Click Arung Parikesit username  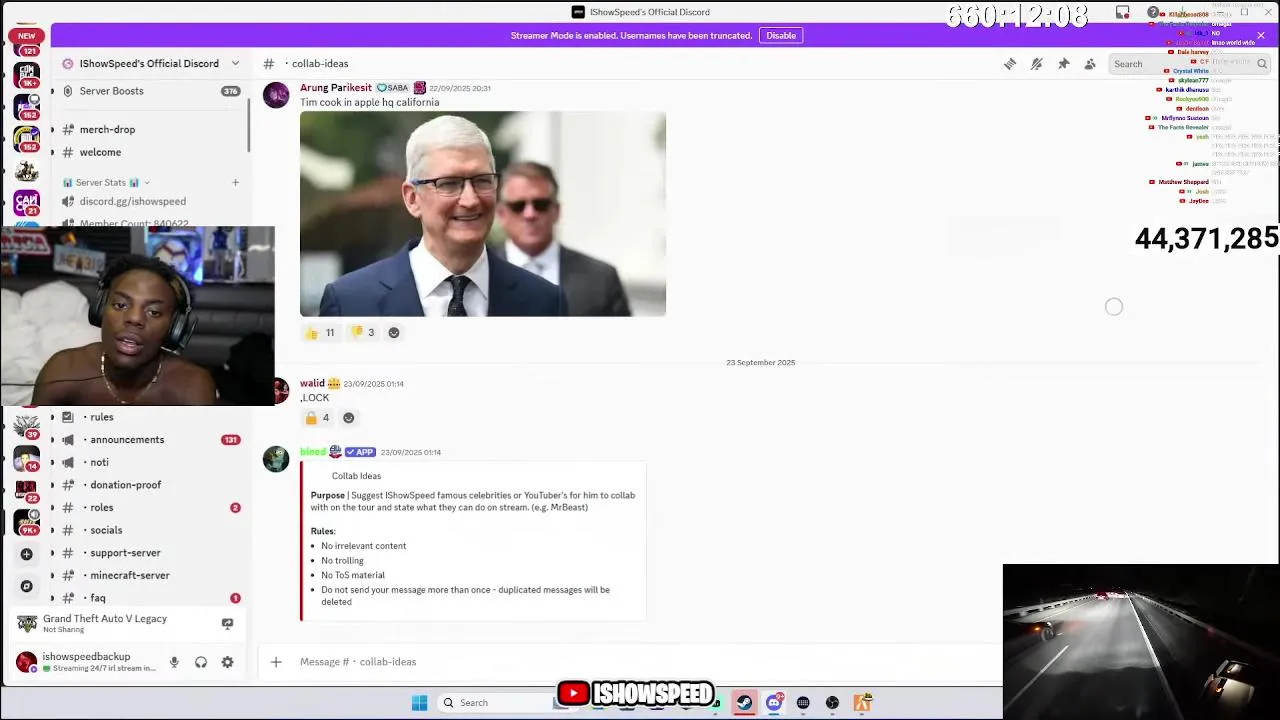click(x=336, y=88)
